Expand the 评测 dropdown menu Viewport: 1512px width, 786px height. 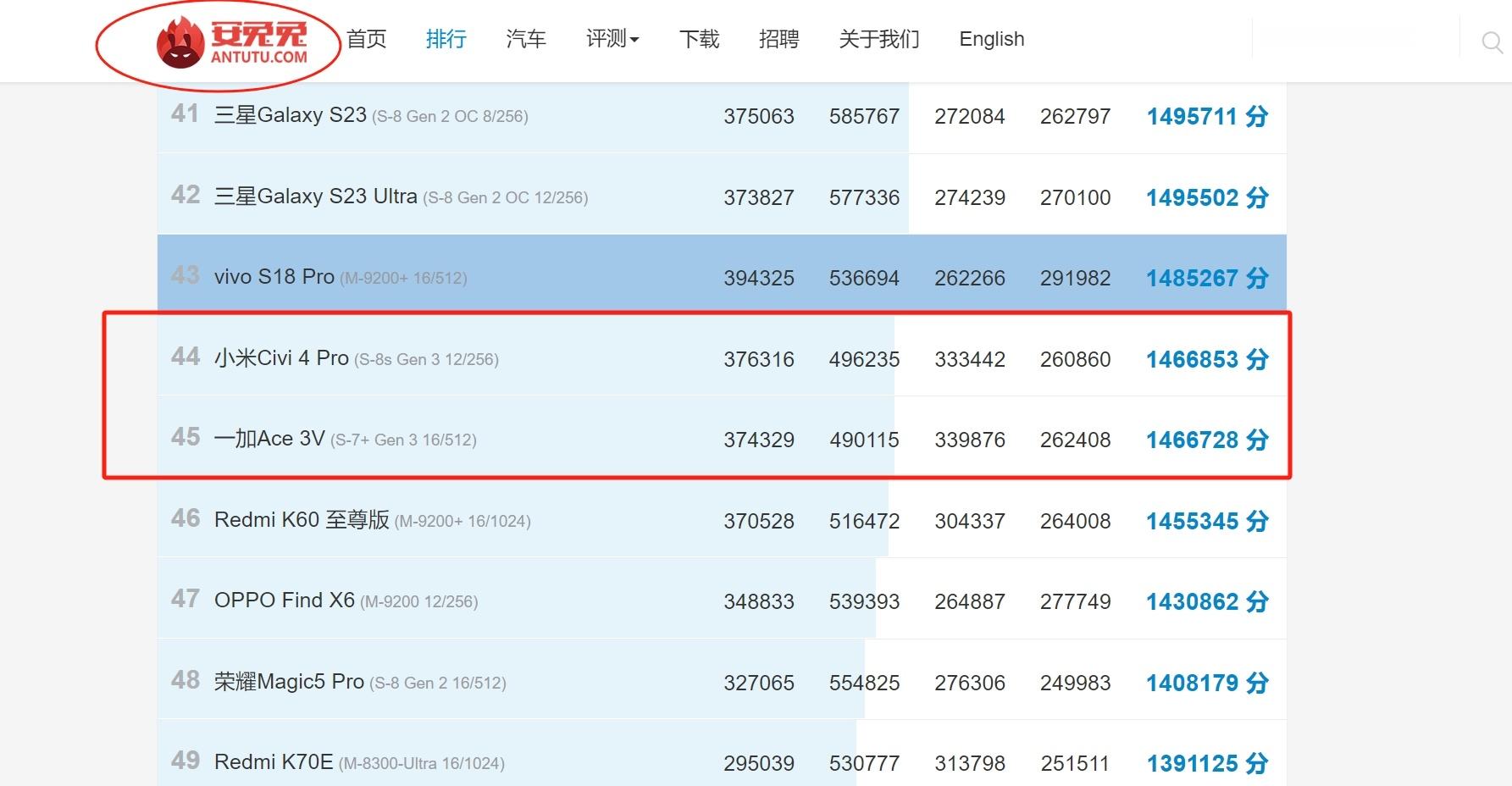pos(612,39)
